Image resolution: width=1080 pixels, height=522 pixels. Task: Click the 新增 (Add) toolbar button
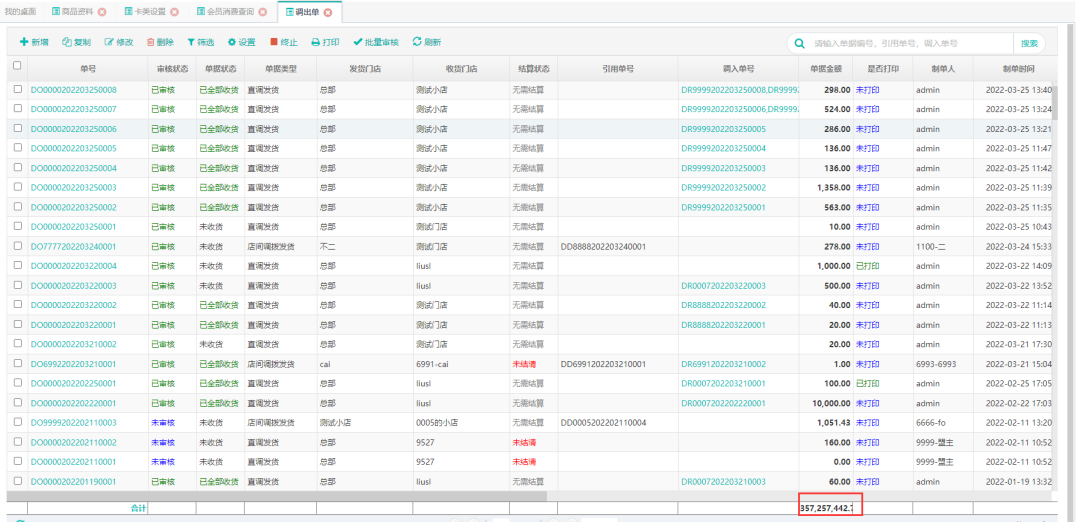pos(34,43)
